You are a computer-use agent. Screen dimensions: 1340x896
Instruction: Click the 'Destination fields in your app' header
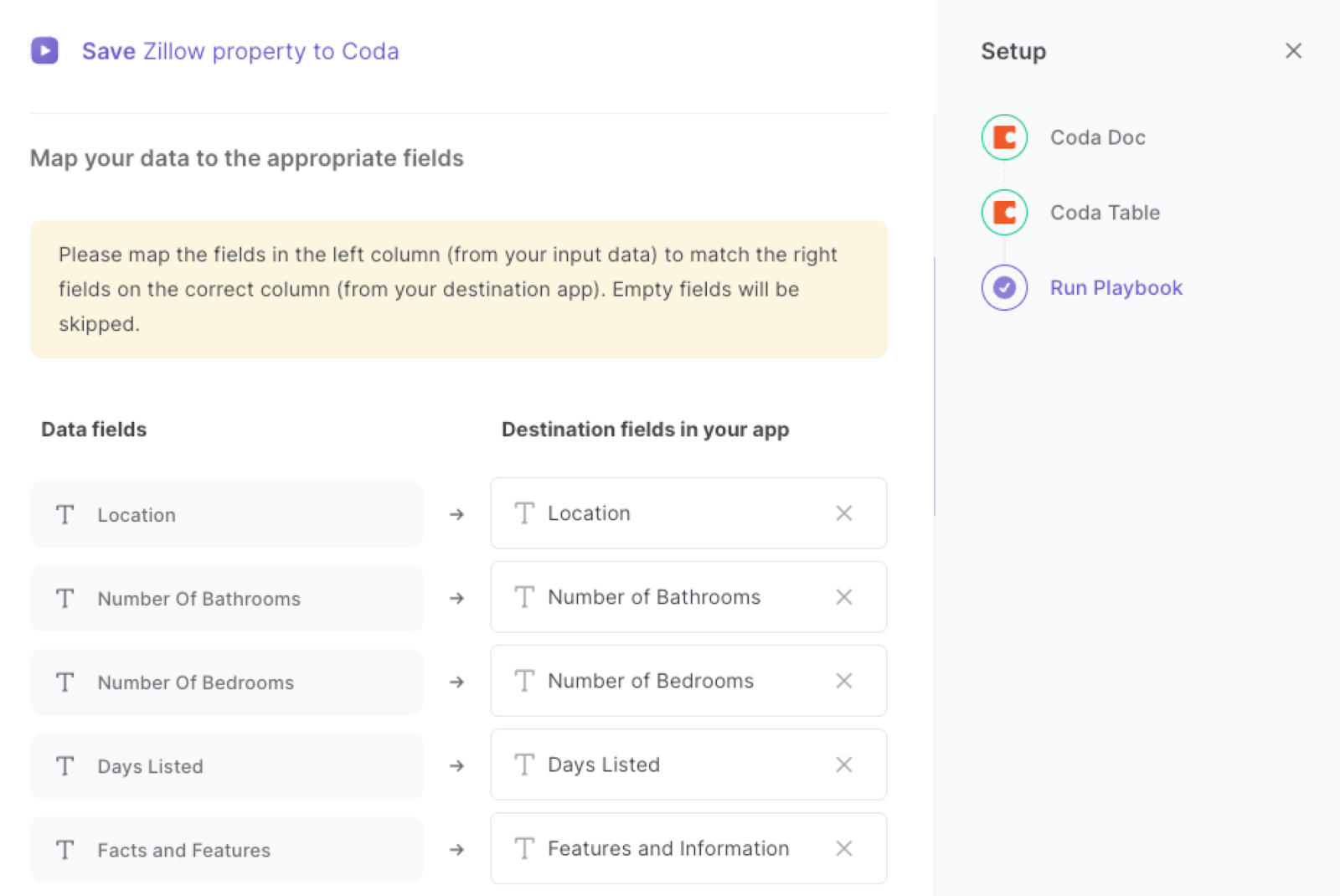[645, 430]
